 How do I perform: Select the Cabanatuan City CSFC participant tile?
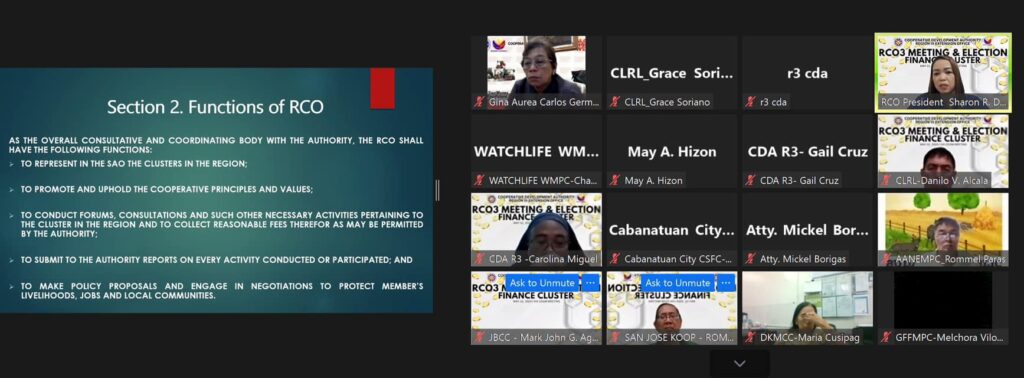[671, 230]
